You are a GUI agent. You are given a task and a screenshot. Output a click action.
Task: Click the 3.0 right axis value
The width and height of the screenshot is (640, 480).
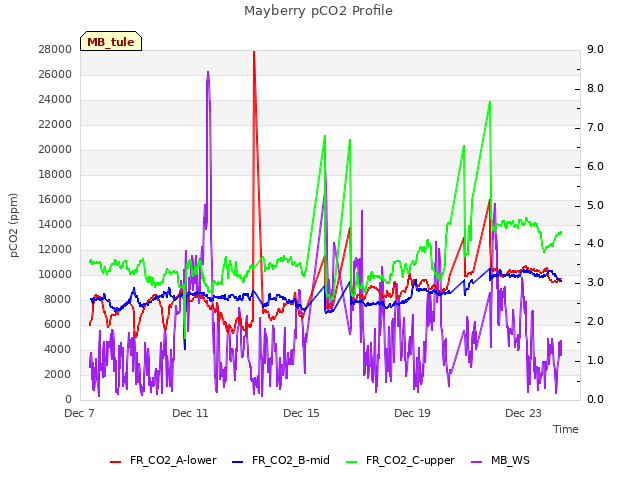pos(595,282)
